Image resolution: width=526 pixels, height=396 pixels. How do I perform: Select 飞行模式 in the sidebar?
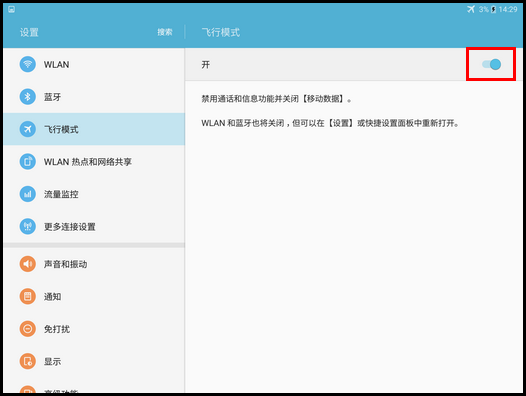pos(94,129)
